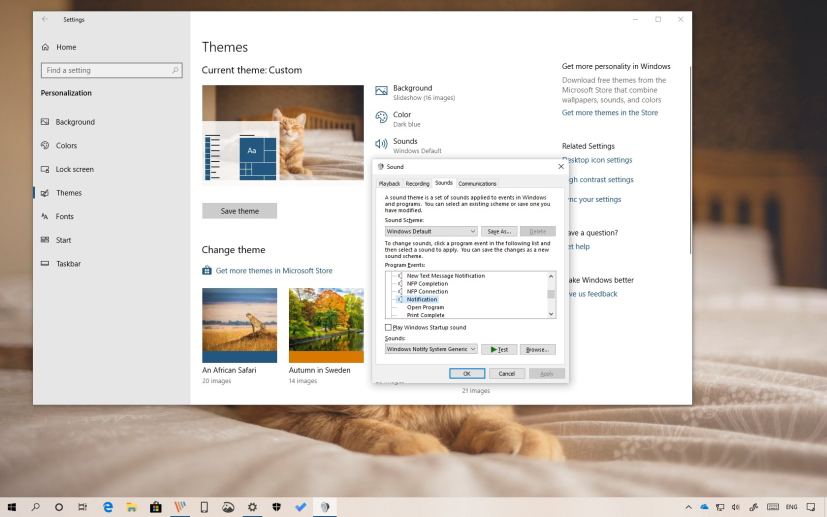Click Program Events list scroll down arrow
Image resolution: width=827 pixels, height=517 pixels.
pos(551,314)
